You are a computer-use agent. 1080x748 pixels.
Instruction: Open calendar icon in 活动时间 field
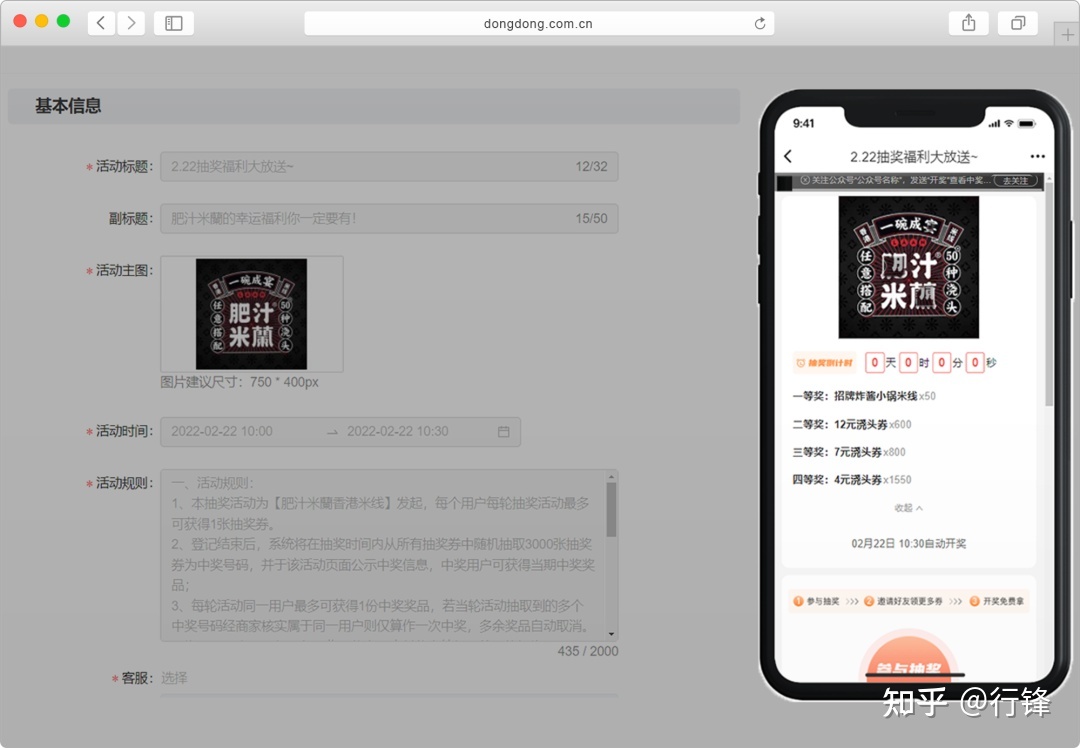pyautogui.click(x=503, y=432)
